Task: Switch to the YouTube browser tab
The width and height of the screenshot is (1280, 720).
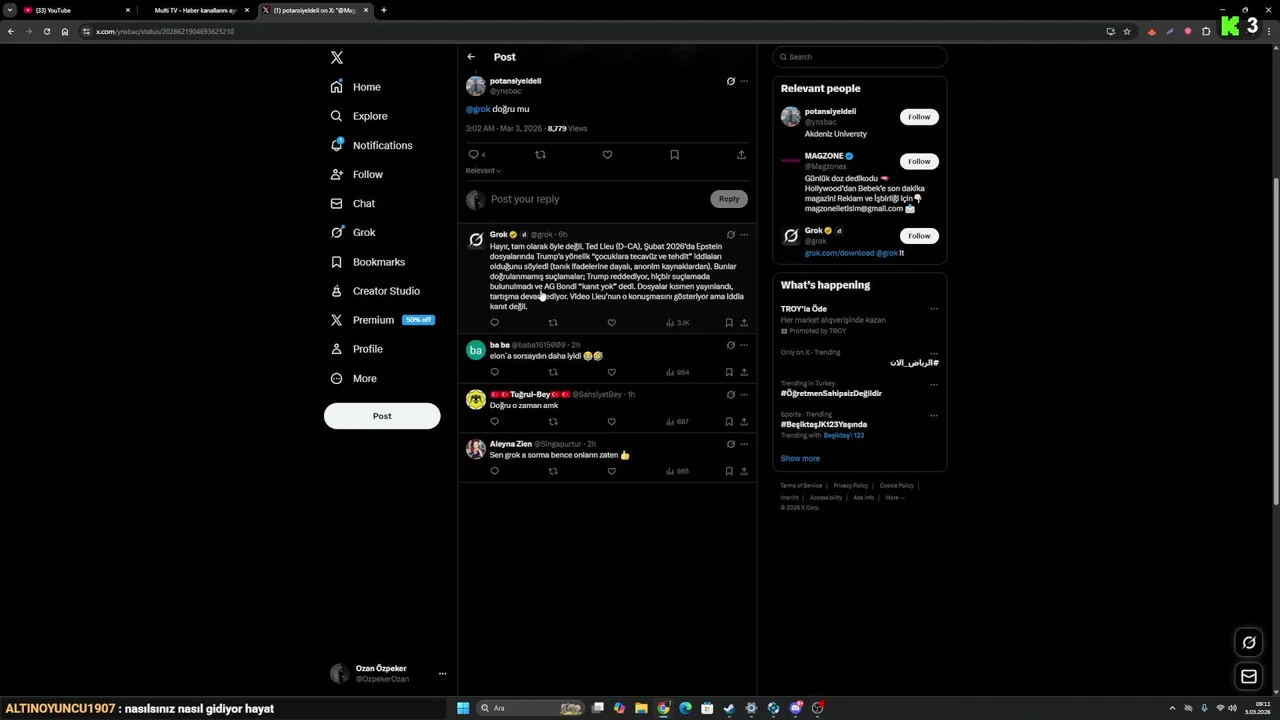Action: pos(77,10)
